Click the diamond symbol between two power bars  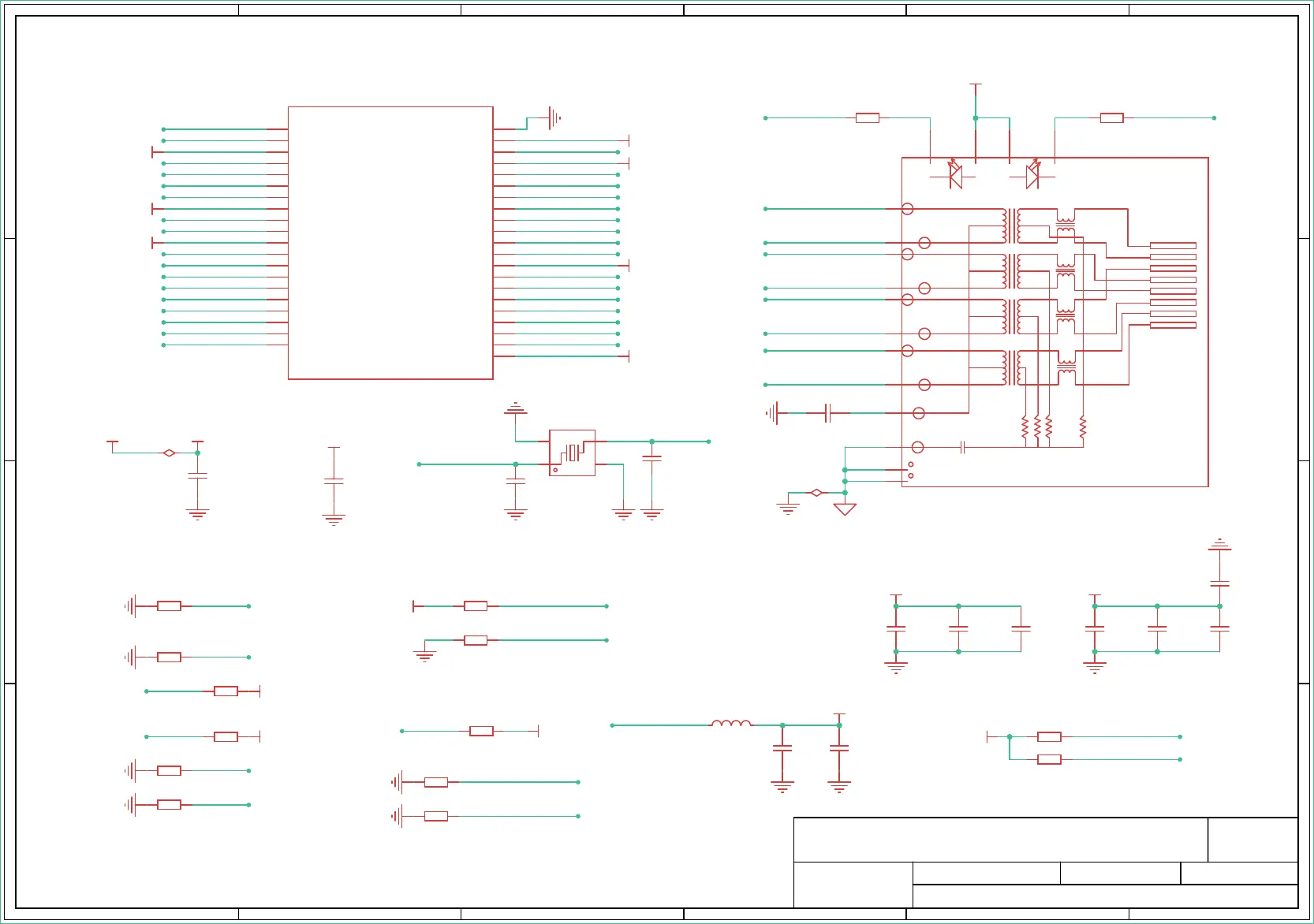(x=169, y=453)
